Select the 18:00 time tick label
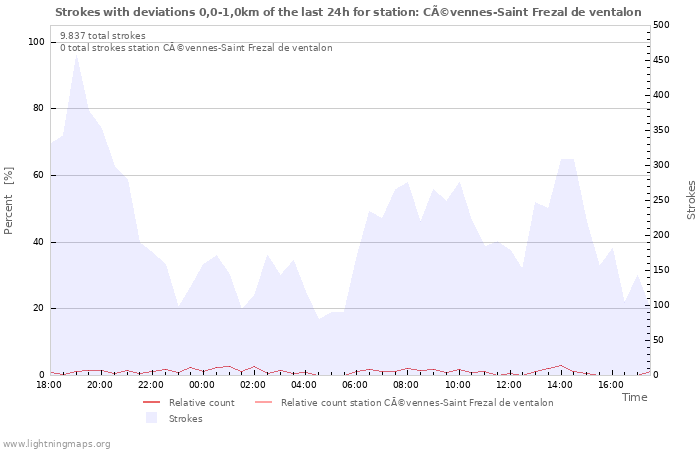Screen dimensions: 700x450 (x=48, y=384)
